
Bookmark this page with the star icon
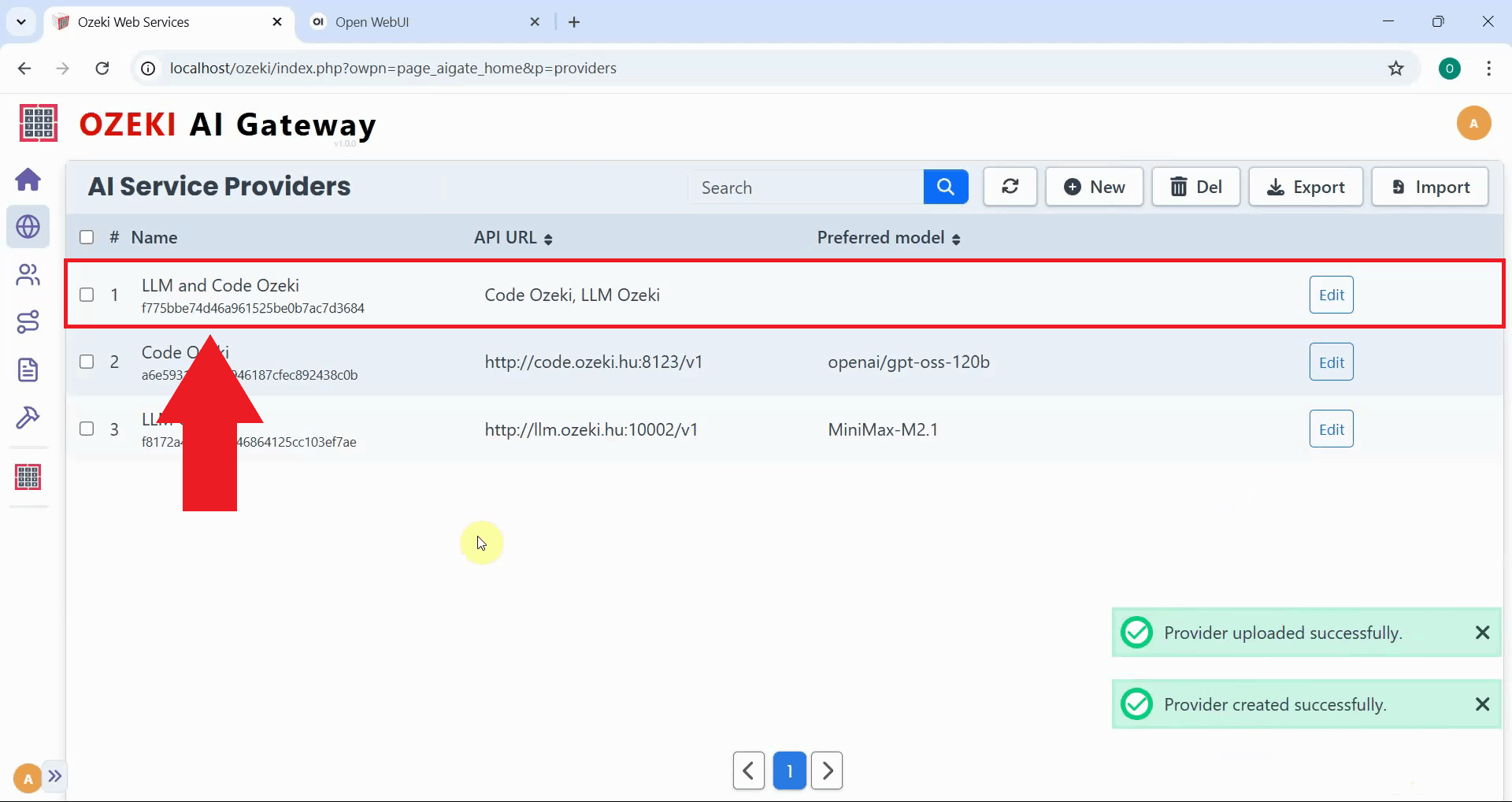pos(1395,69)
